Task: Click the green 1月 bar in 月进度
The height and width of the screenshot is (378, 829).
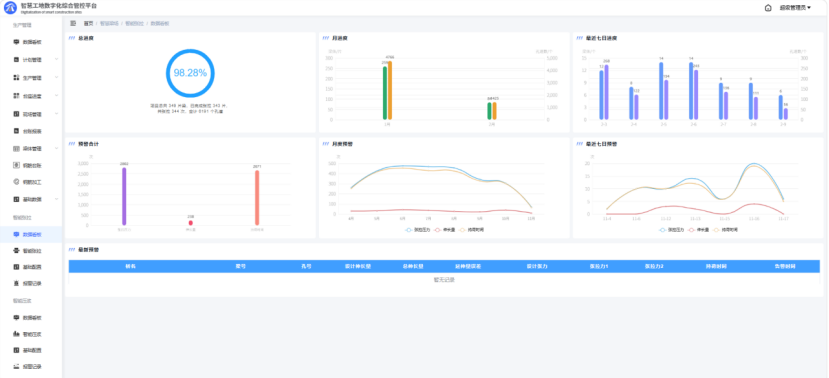Action: coord(385,93)
